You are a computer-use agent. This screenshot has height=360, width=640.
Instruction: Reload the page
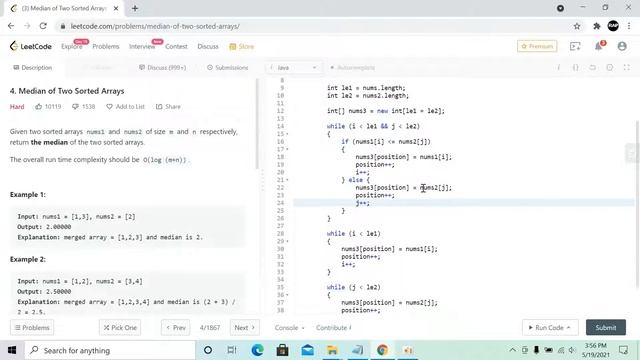click(43, 26)
